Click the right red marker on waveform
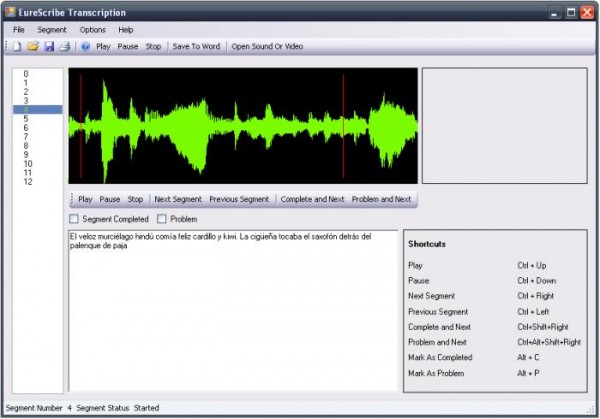Viewport: 600px width, 419px height. tap(343, 125)
